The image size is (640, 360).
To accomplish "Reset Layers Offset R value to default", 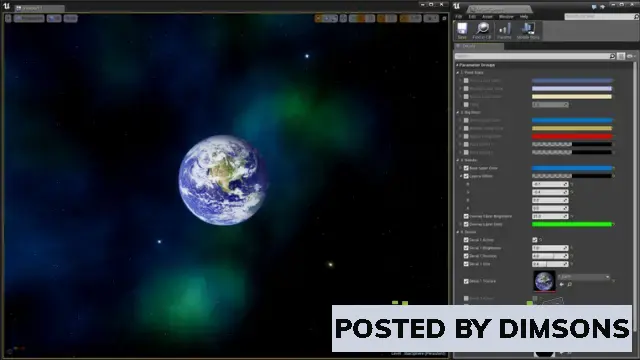I will coord(572,184).
